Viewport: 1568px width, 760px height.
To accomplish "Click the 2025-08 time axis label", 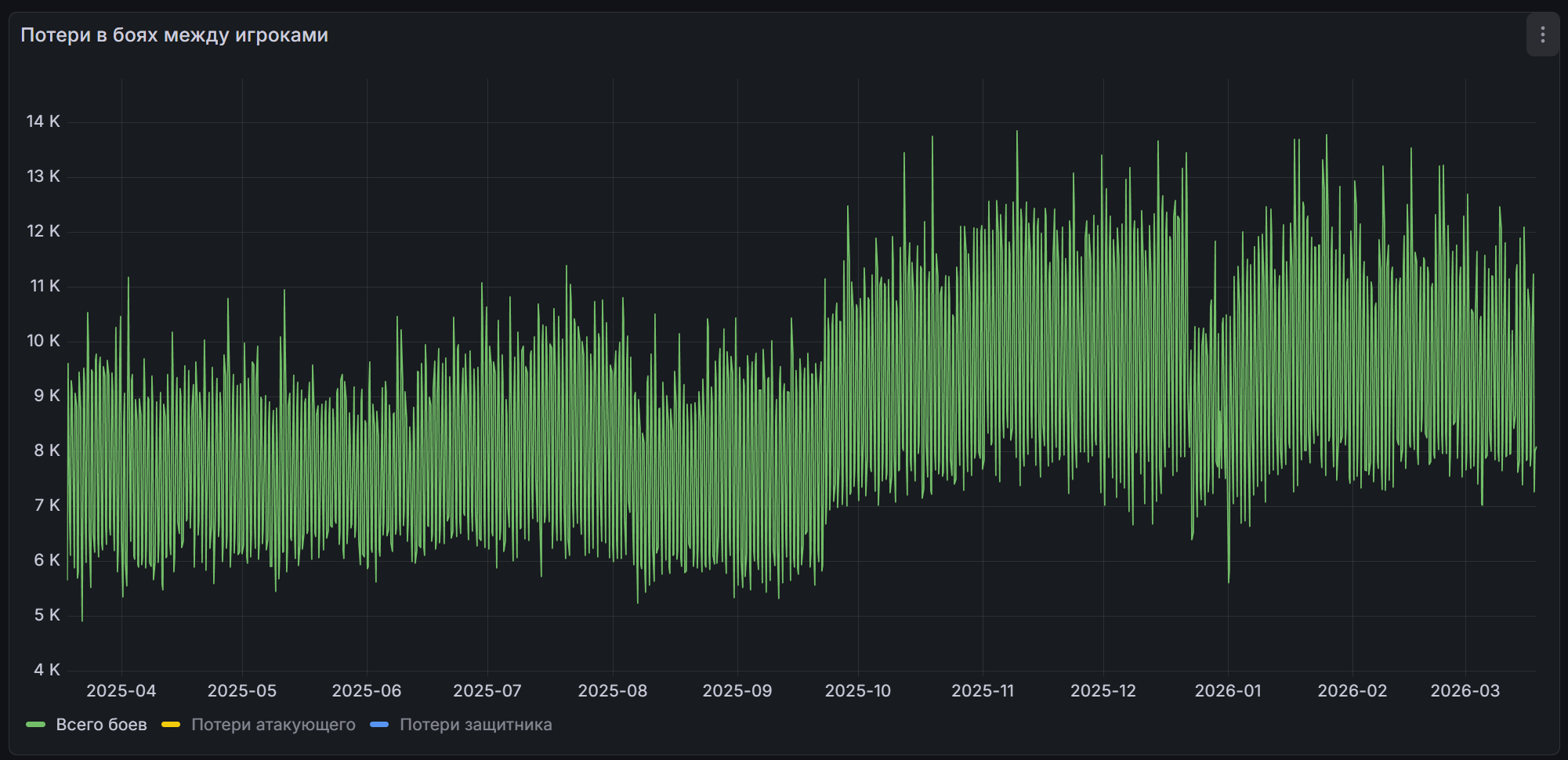I will (612, 691).
